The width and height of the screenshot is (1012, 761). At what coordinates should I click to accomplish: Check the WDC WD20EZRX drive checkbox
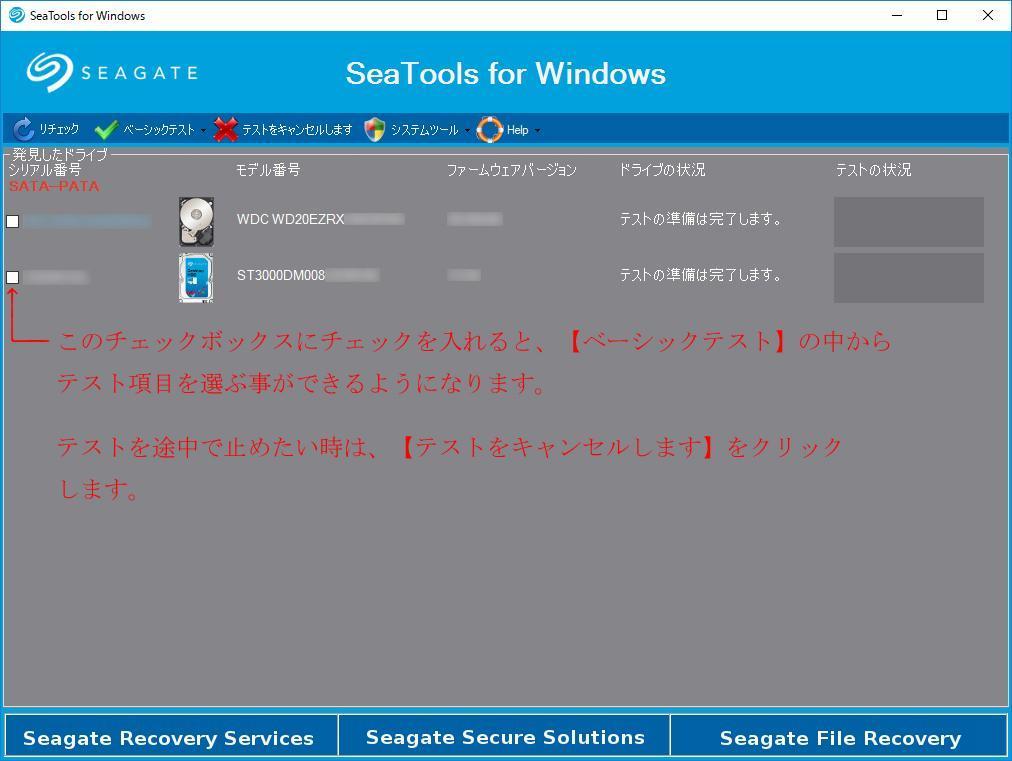click(x=12, y=221)
